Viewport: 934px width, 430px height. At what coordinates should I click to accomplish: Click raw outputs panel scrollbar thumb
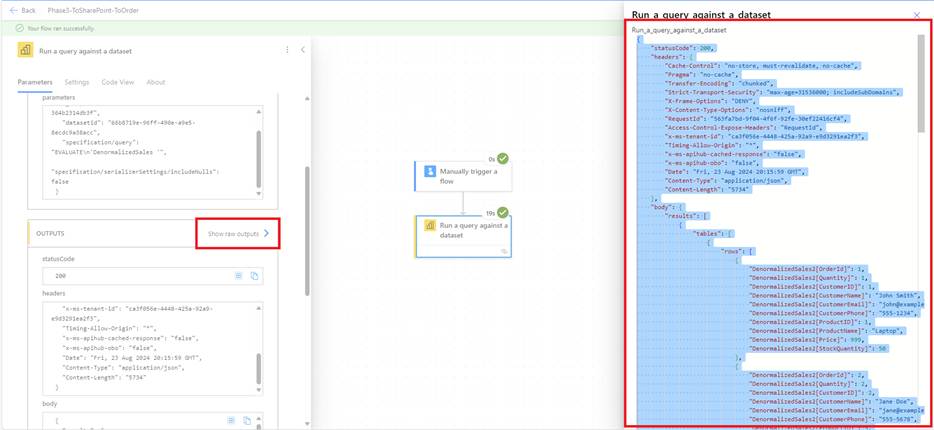[x=921, y=83]
